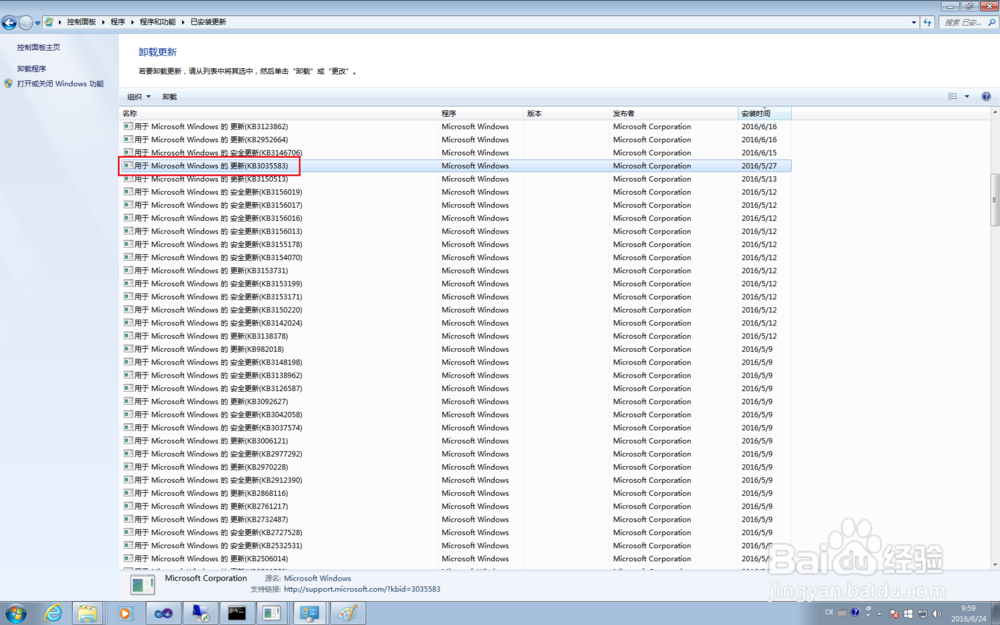Open recent pages dropdown beside Forward arrow
This screenshot has width=1000, height=625.
click(38, 23)
